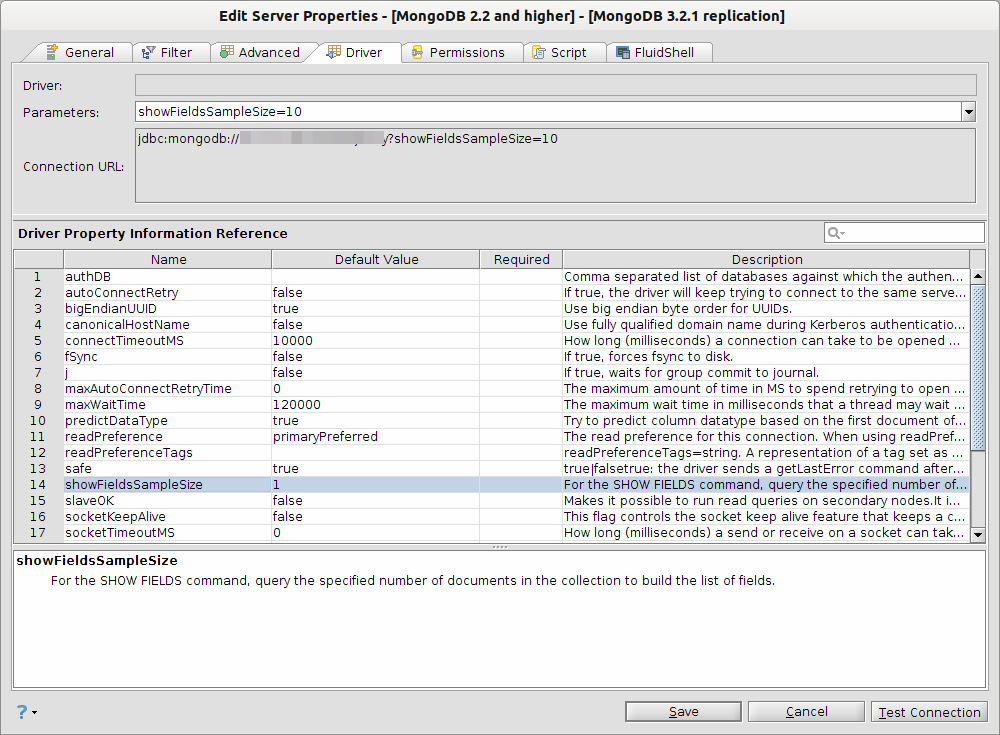Click the FluidShell tab icon
Screen dimensions: 1000x735
[x=622, y=52]
